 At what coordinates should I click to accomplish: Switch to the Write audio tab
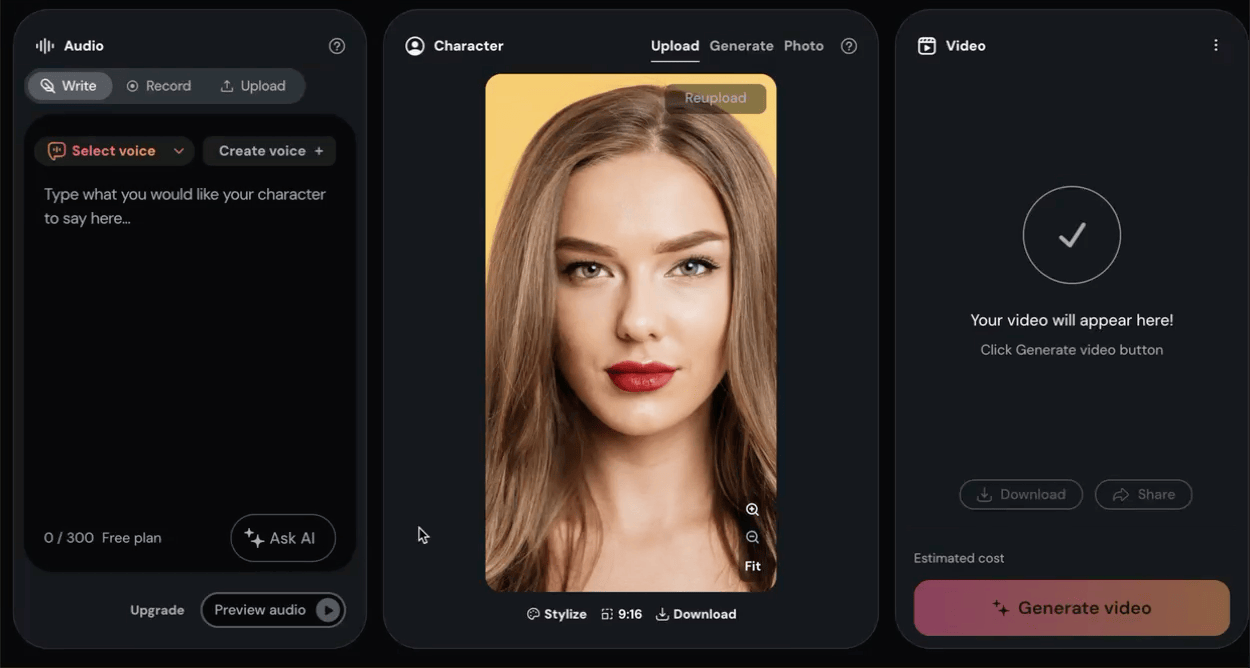[x=69, y=86]
